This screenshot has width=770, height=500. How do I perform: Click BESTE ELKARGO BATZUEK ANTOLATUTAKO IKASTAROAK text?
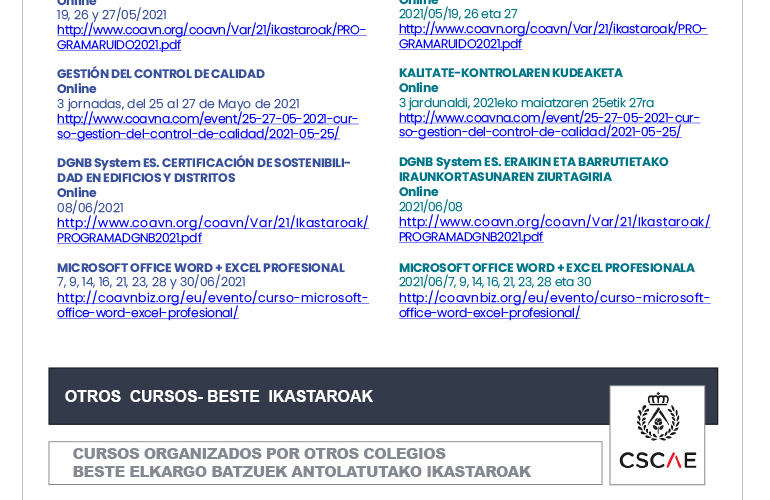302,472
